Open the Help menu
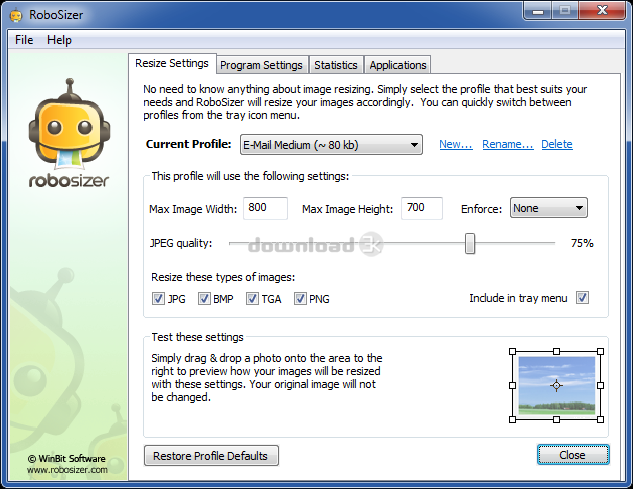Screen dimensions: 633x489 coord(59,40)
